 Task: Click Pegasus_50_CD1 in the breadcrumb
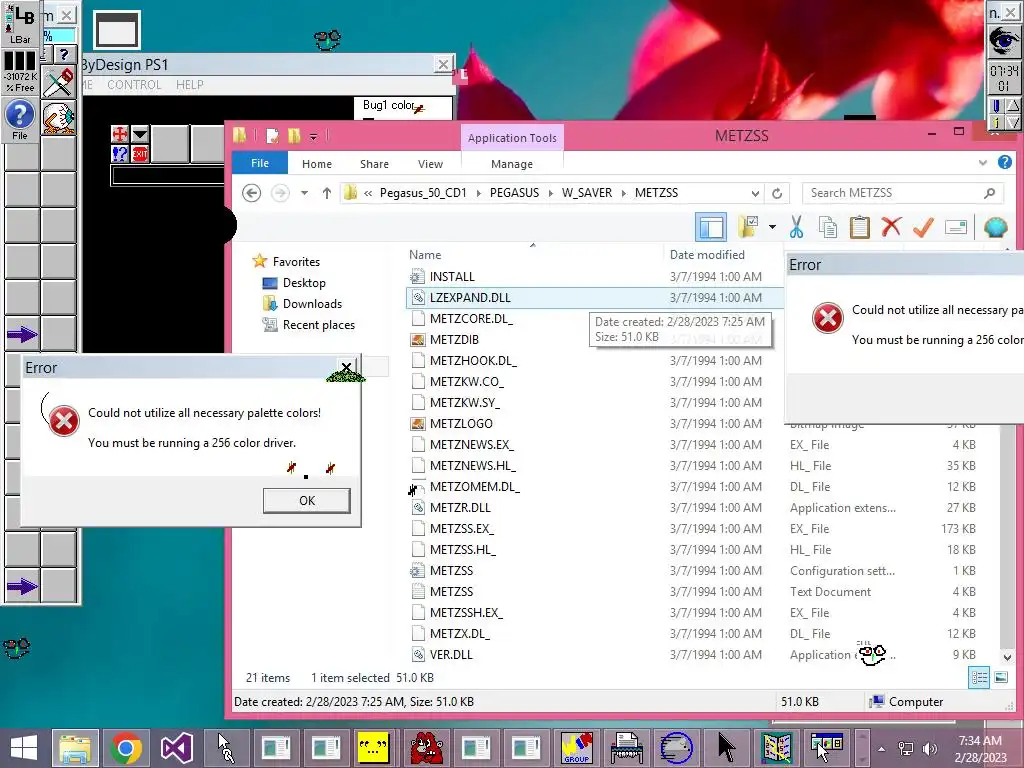423,193
